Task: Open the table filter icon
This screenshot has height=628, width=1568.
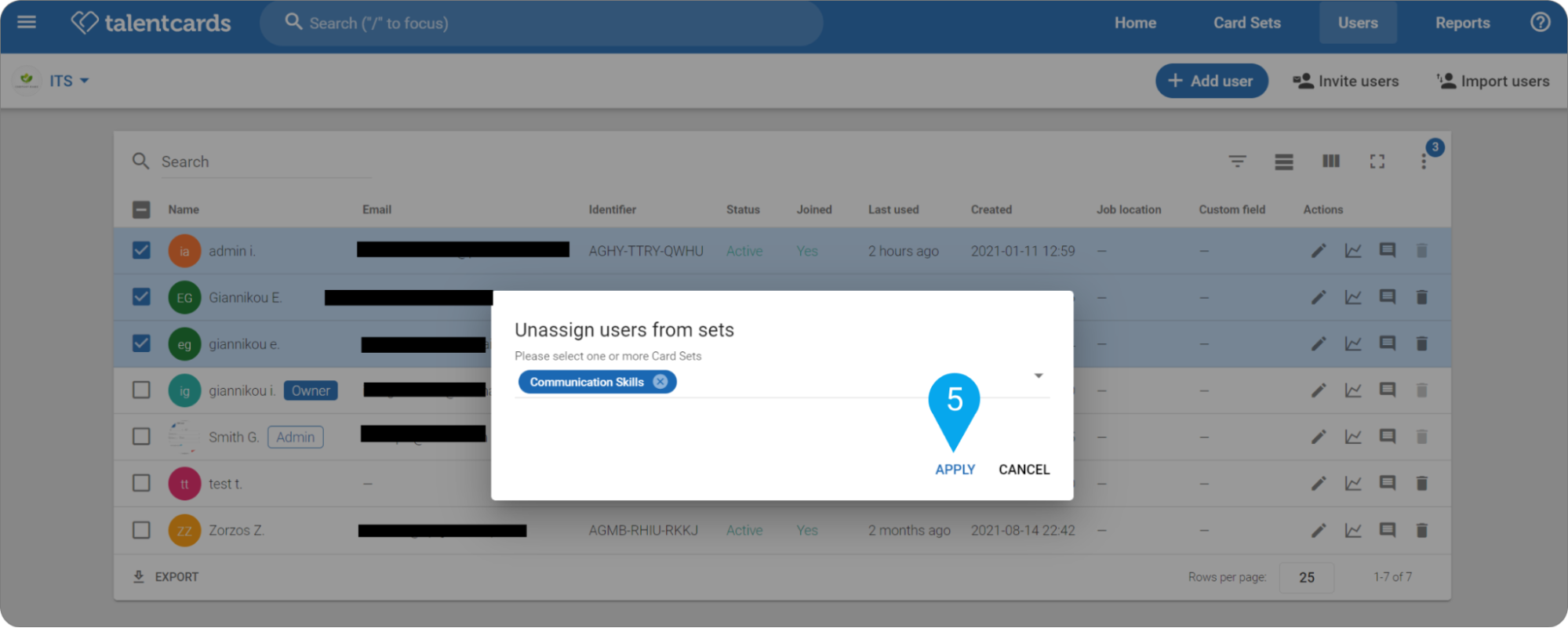Action: click(1237, 162)
